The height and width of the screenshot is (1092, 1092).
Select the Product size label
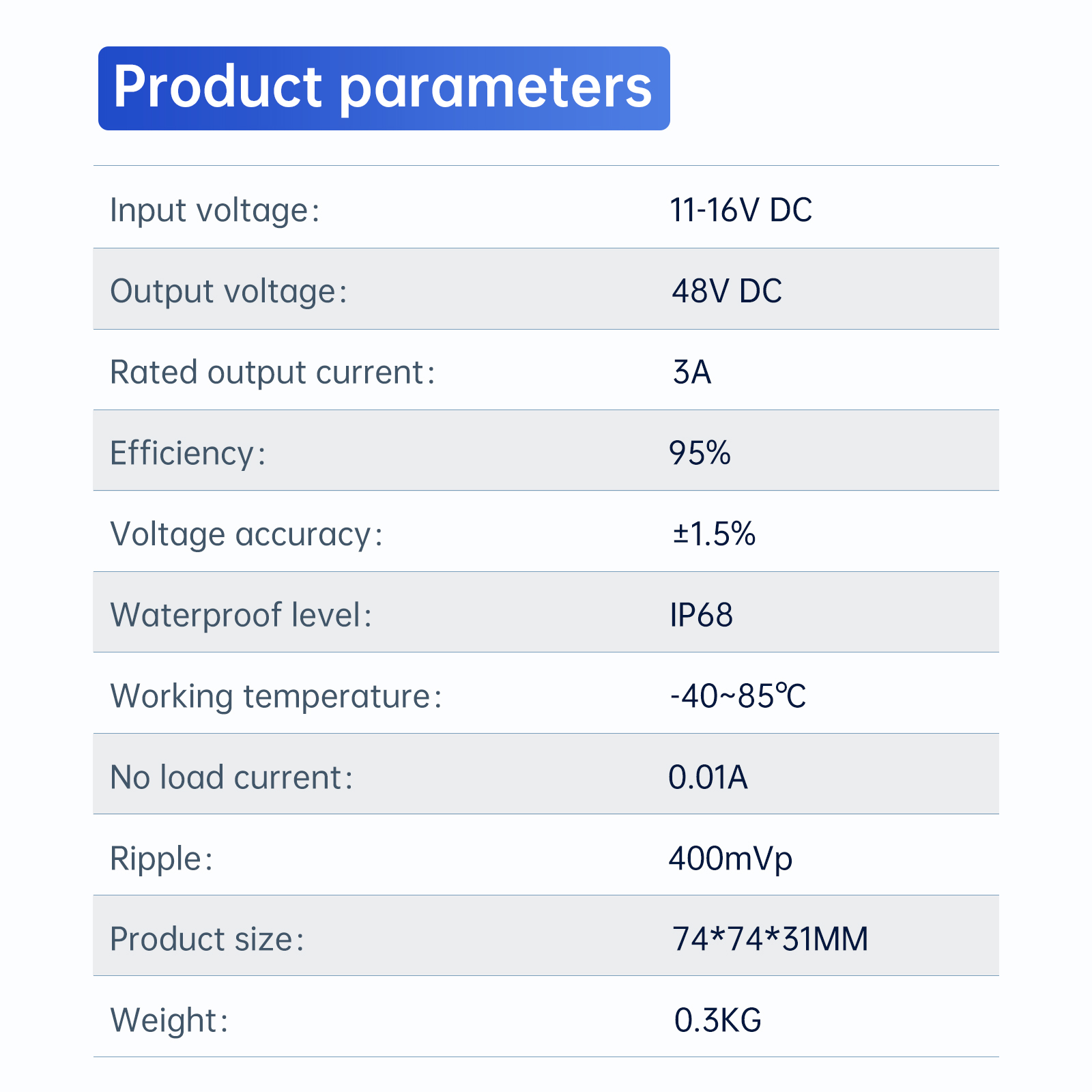[x=207, y=939]
